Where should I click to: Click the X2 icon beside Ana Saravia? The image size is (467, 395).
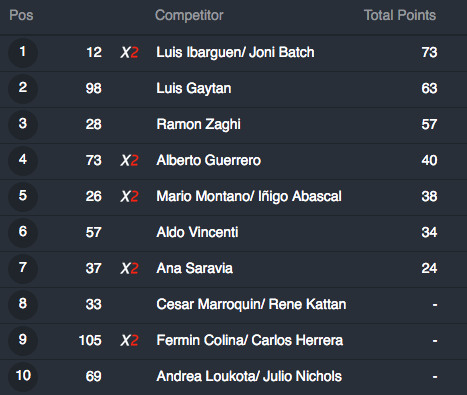pos(129,269)
